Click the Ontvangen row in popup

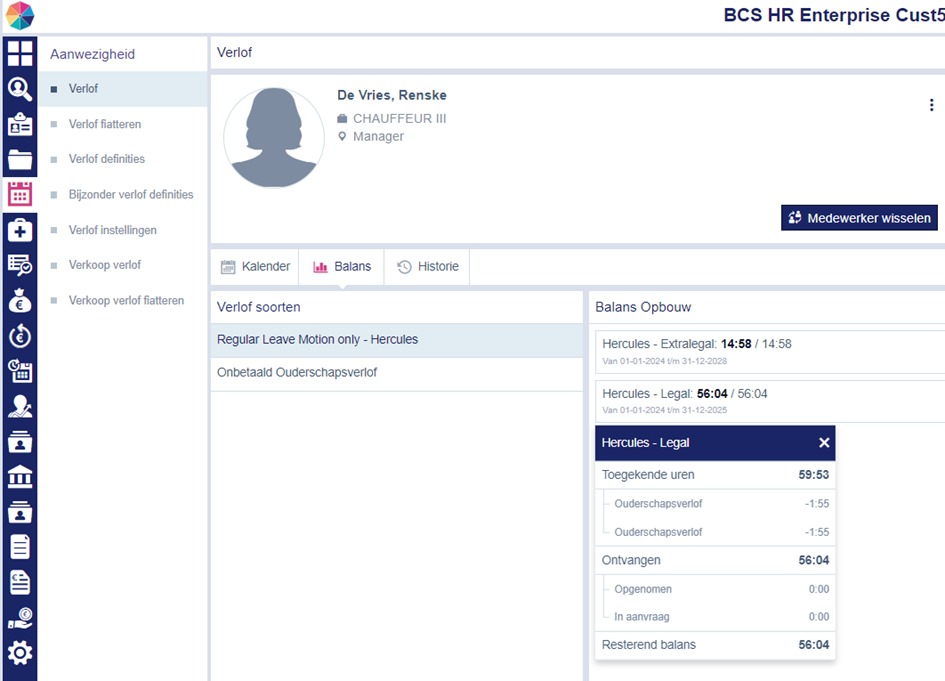[x=715, y=560]
